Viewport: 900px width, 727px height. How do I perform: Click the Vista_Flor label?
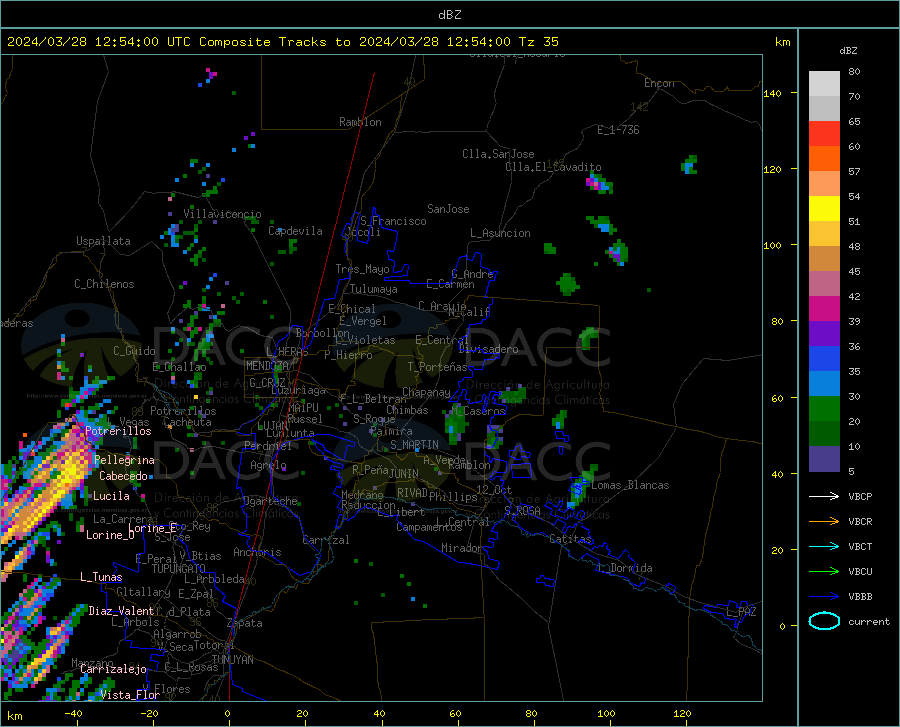point(130,695)
